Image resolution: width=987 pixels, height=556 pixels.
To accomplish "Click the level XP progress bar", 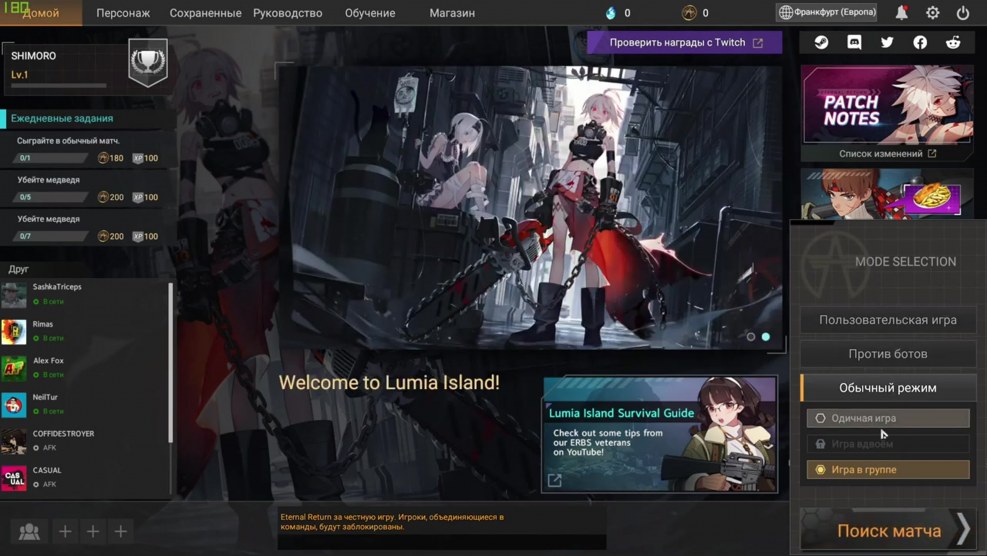I will (59, 86).
